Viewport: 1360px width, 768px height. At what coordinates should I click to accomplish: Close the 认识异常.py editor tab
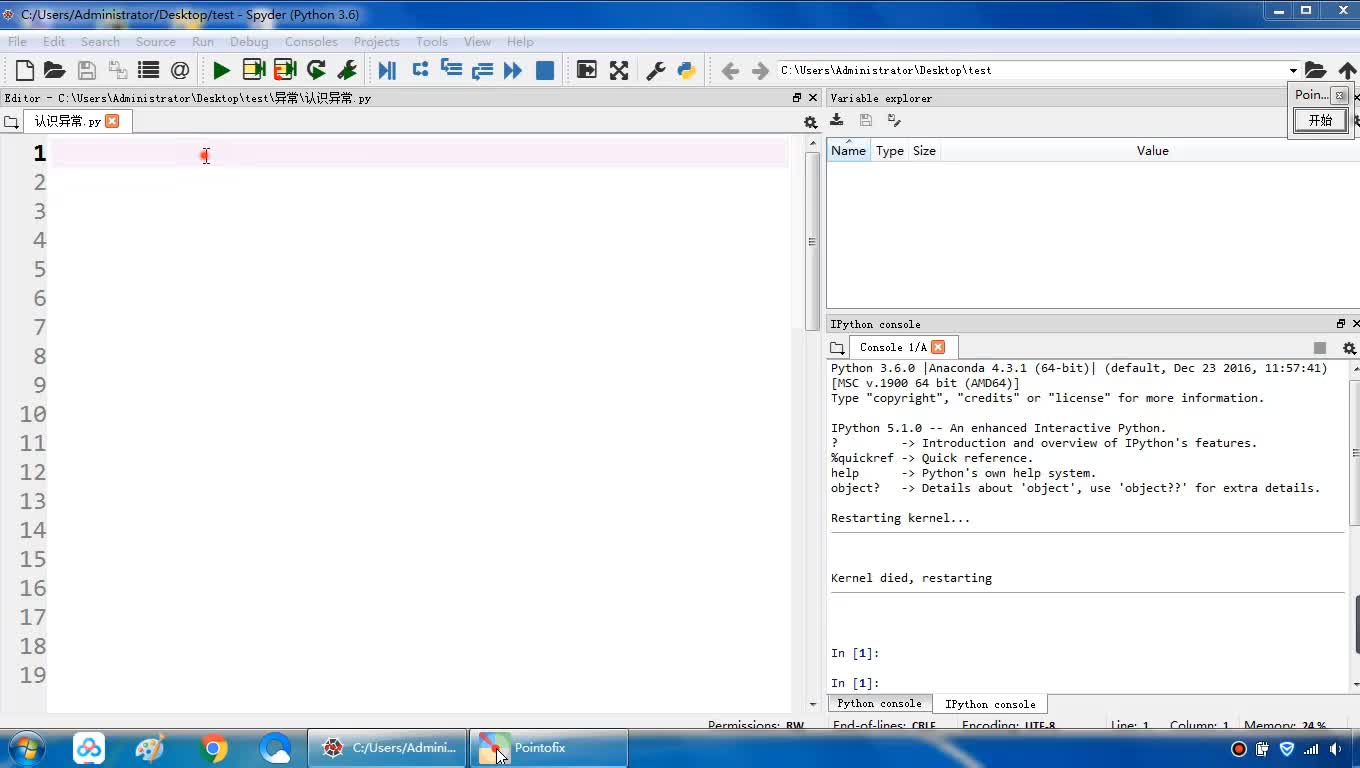click(x=112, y=121)
